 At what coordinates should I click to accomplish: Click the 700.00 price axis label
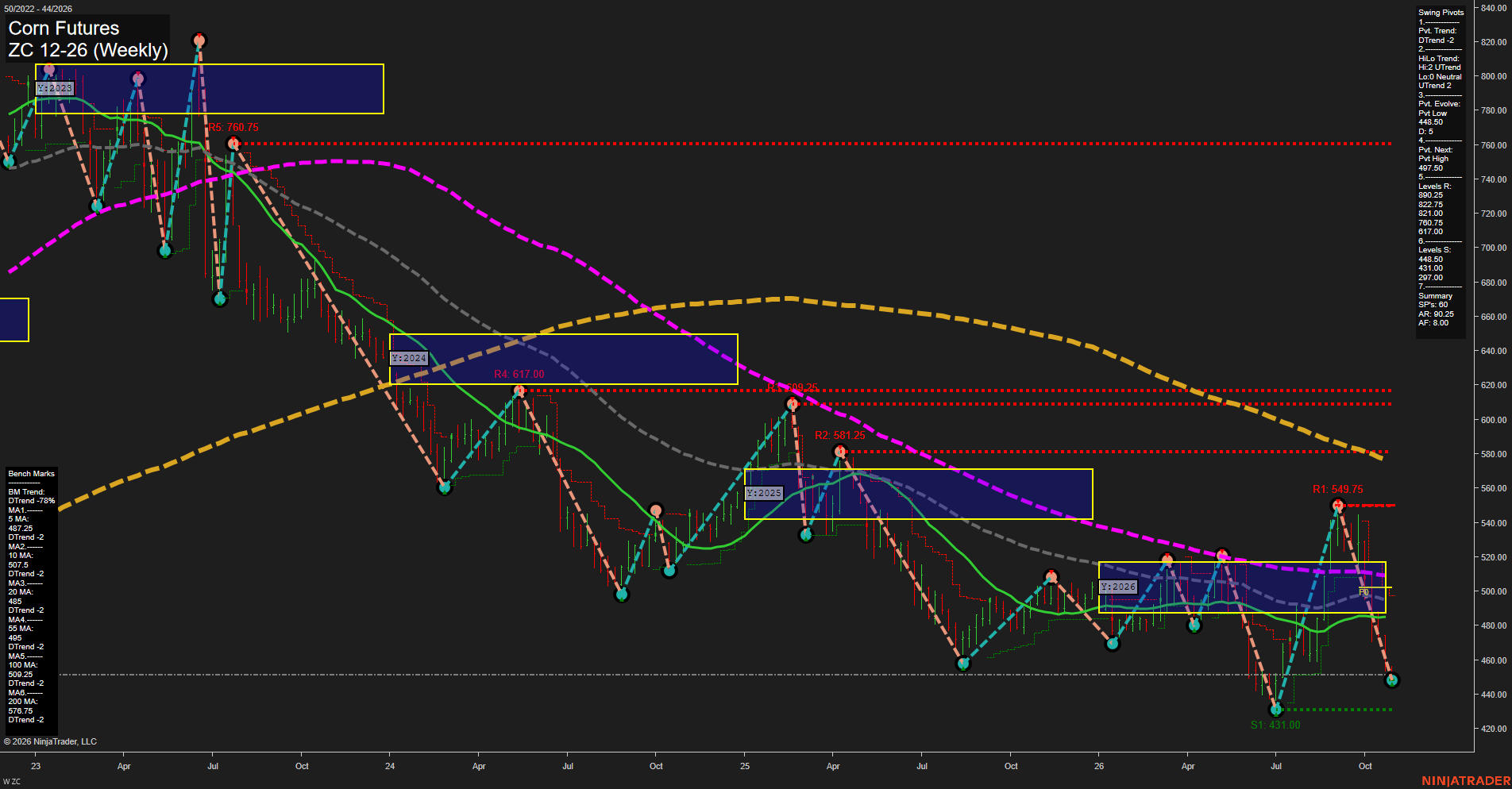pyautogui.click(x=1494, y=248)
